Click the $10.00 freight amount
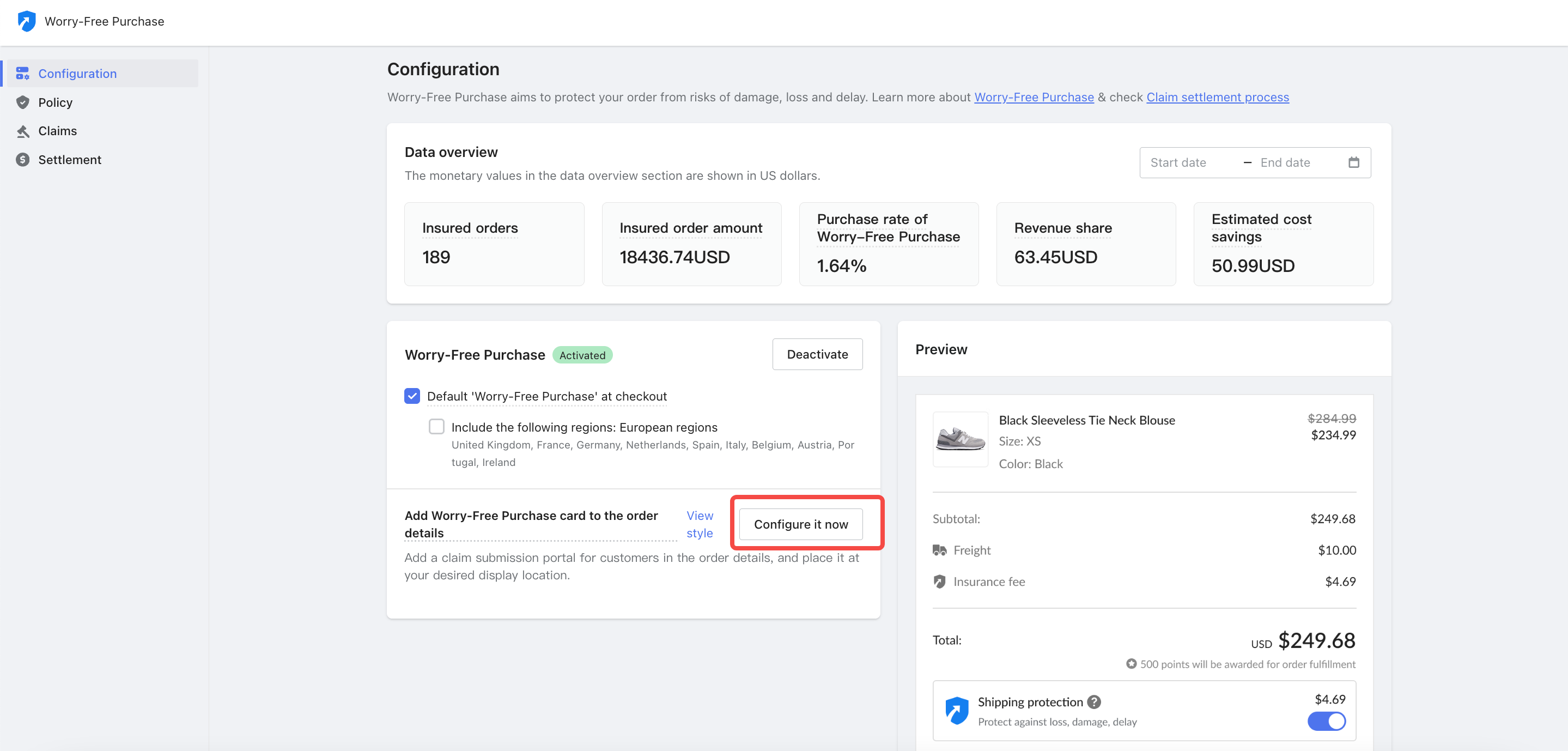Viewport: 1568px width, 751px height. (x=1336, y=550)
